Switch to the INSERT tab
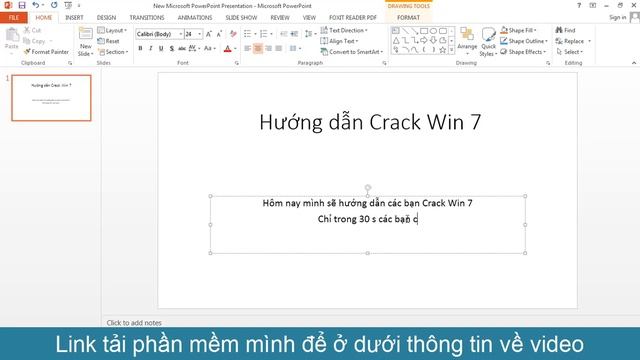The width and height of the screenshot is (640, 360). point(74,18)
